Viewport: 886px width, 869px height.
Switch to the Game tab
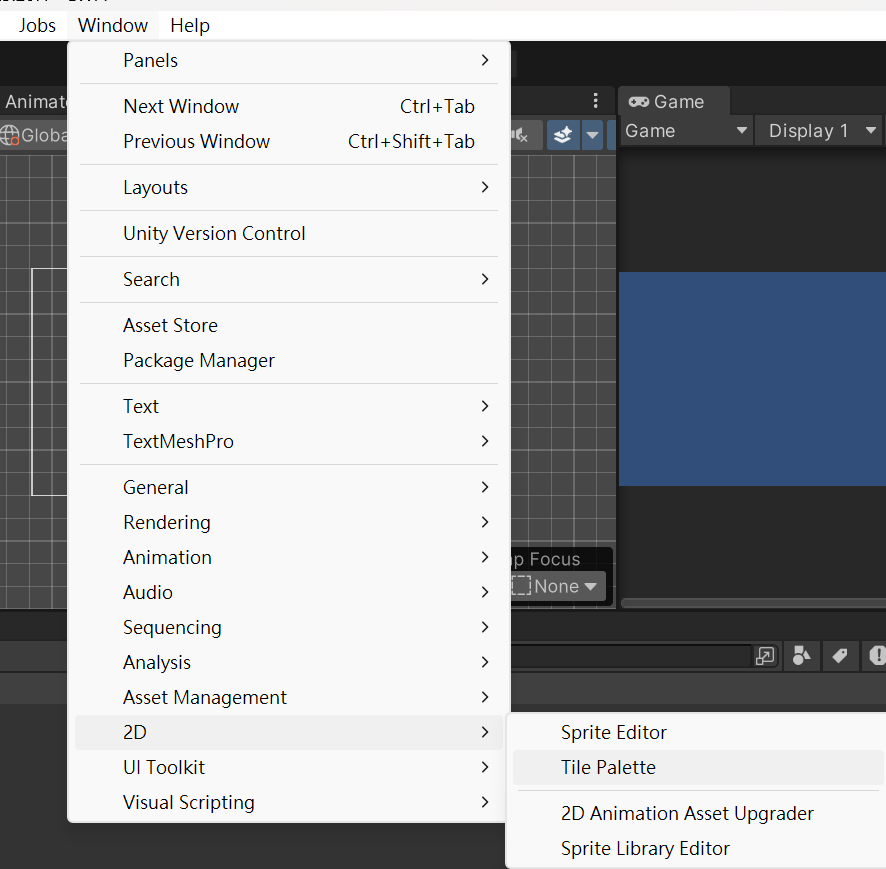674,102
